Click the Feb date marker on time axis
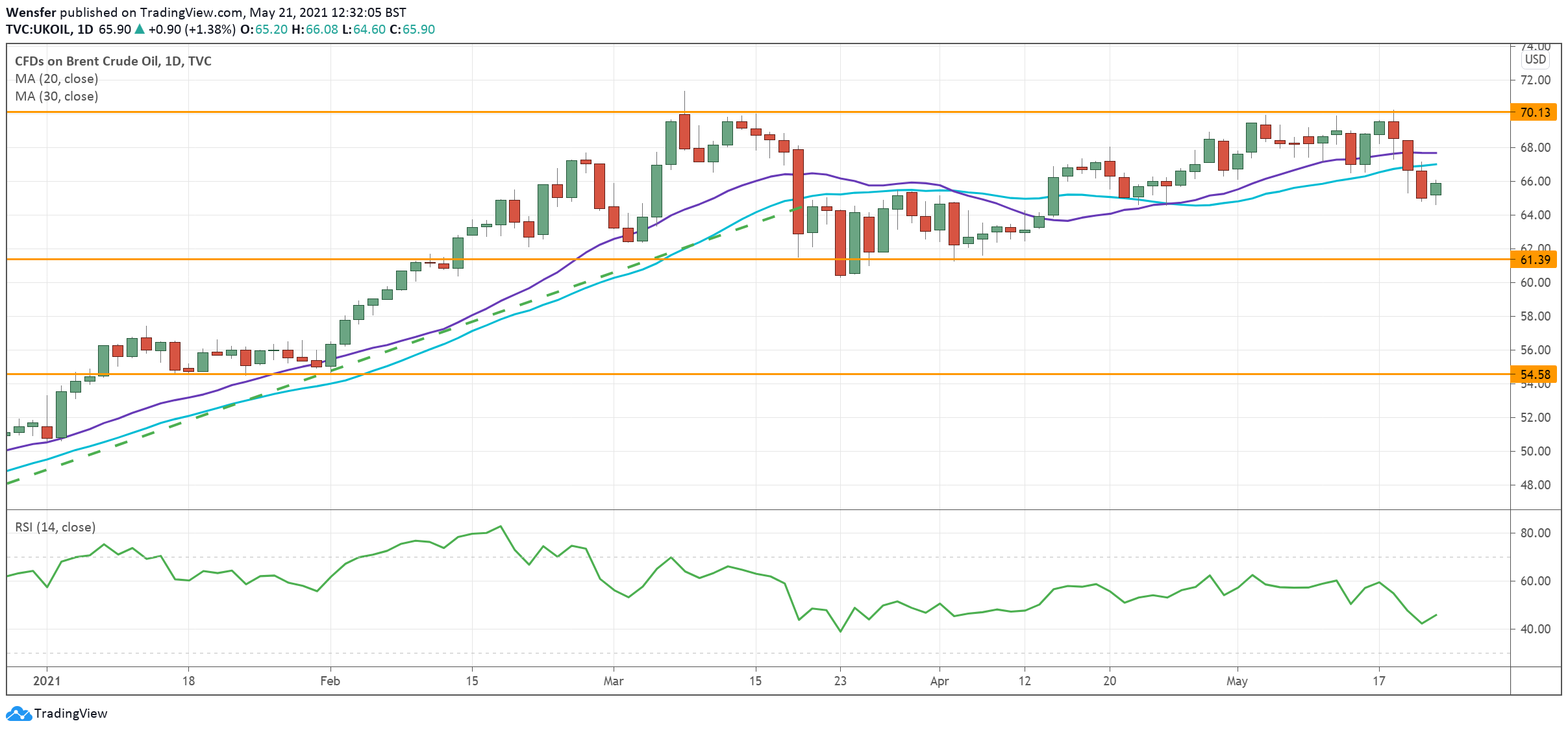 pyautogui.click(x=330, y=681)
